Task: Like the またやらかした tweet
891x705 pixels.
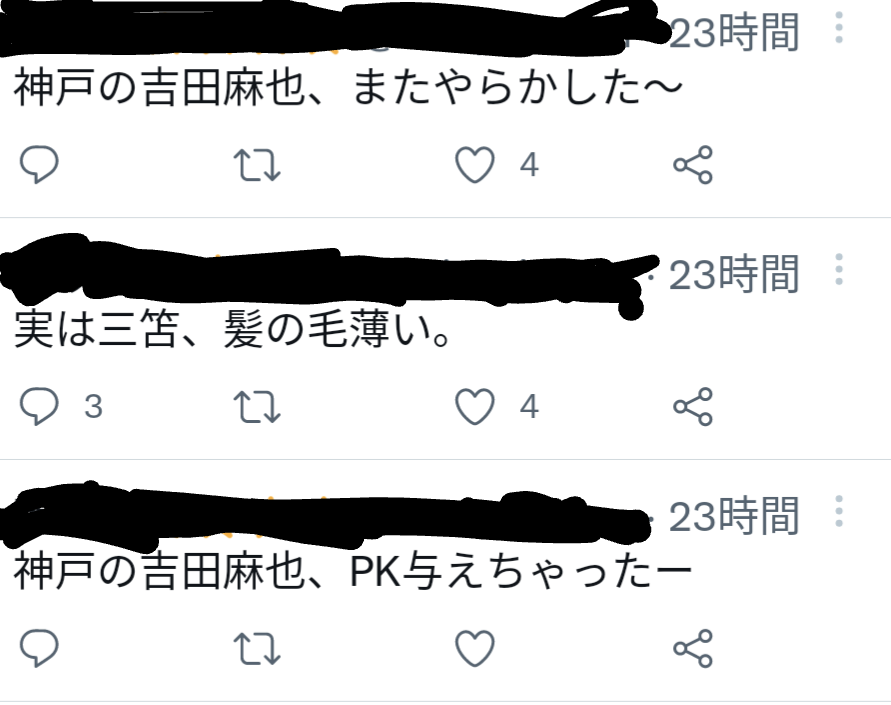Action: click(x=474, y=165)
